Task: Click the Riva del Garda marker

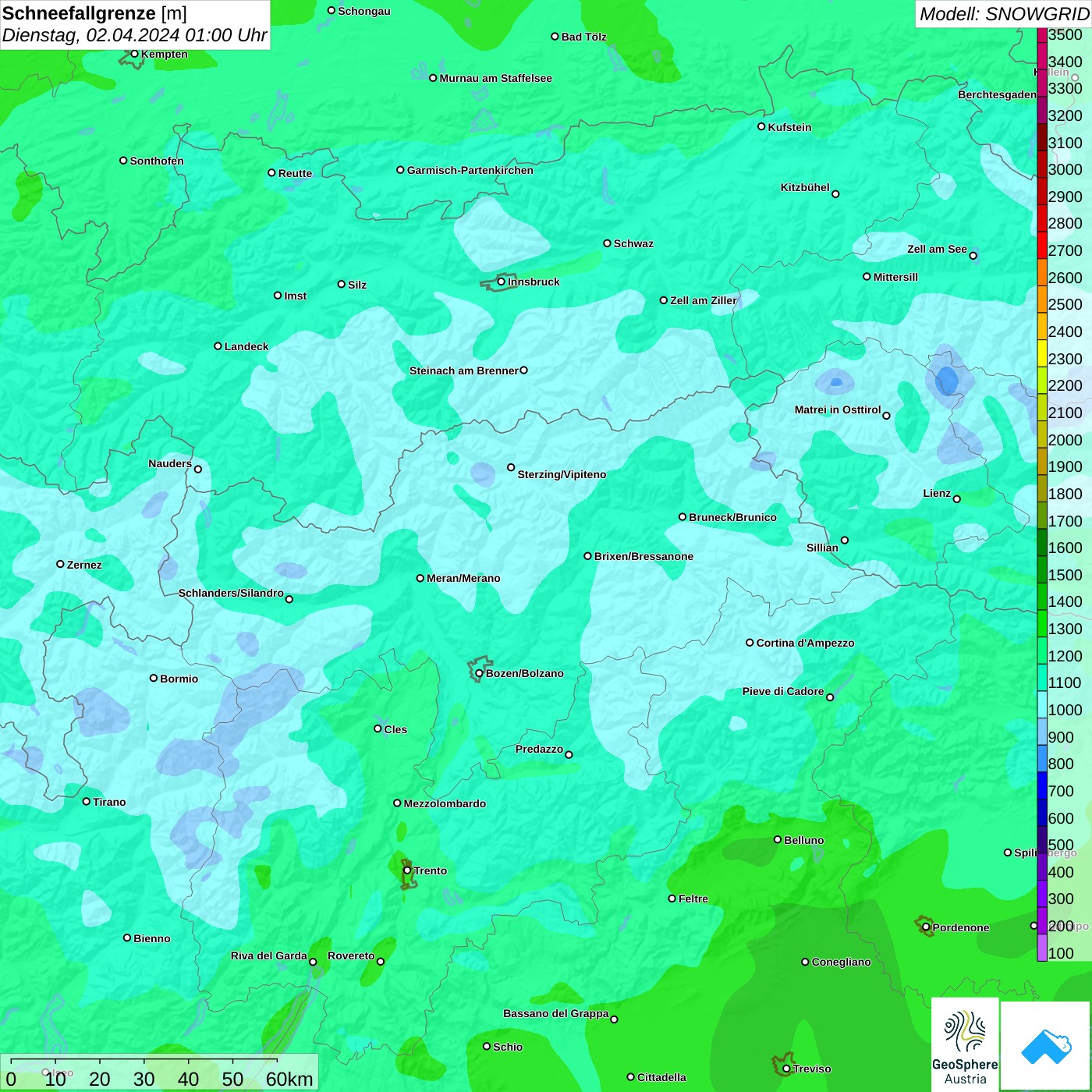Action: [x=313, y=962]
